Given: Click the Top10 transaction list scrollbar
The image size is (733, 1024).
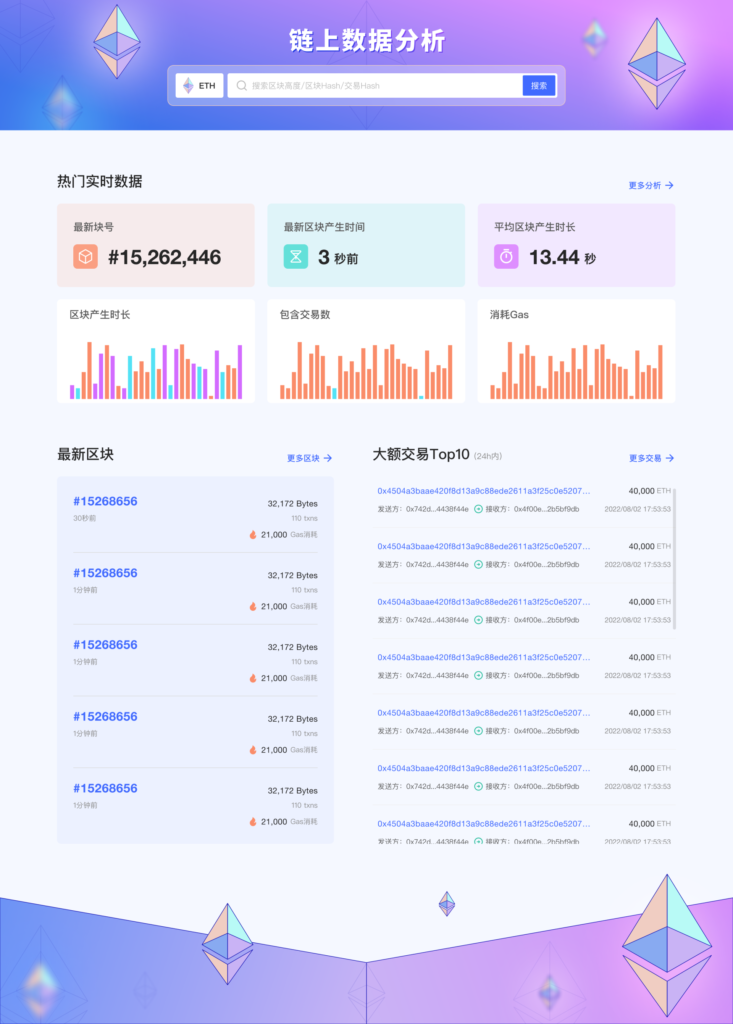Looking at the screenshot, I should click(x=674, y=558).
